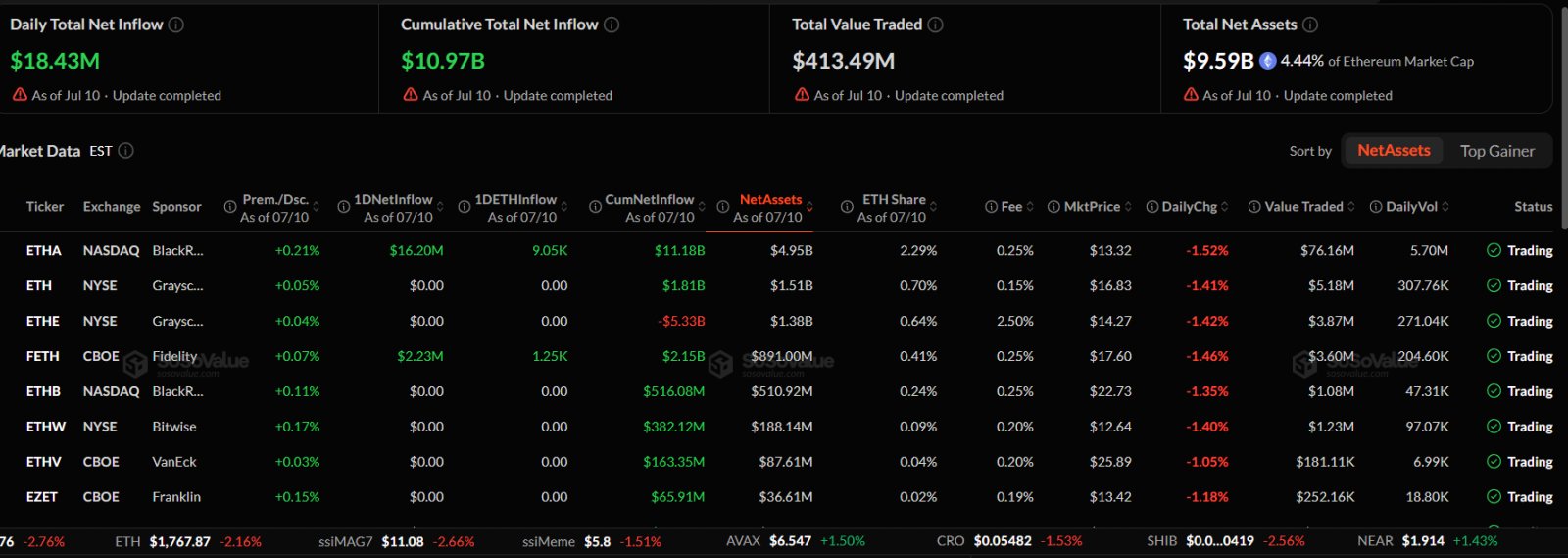Sort table by CumNetInflow arrows

click(x=702, y=207)
